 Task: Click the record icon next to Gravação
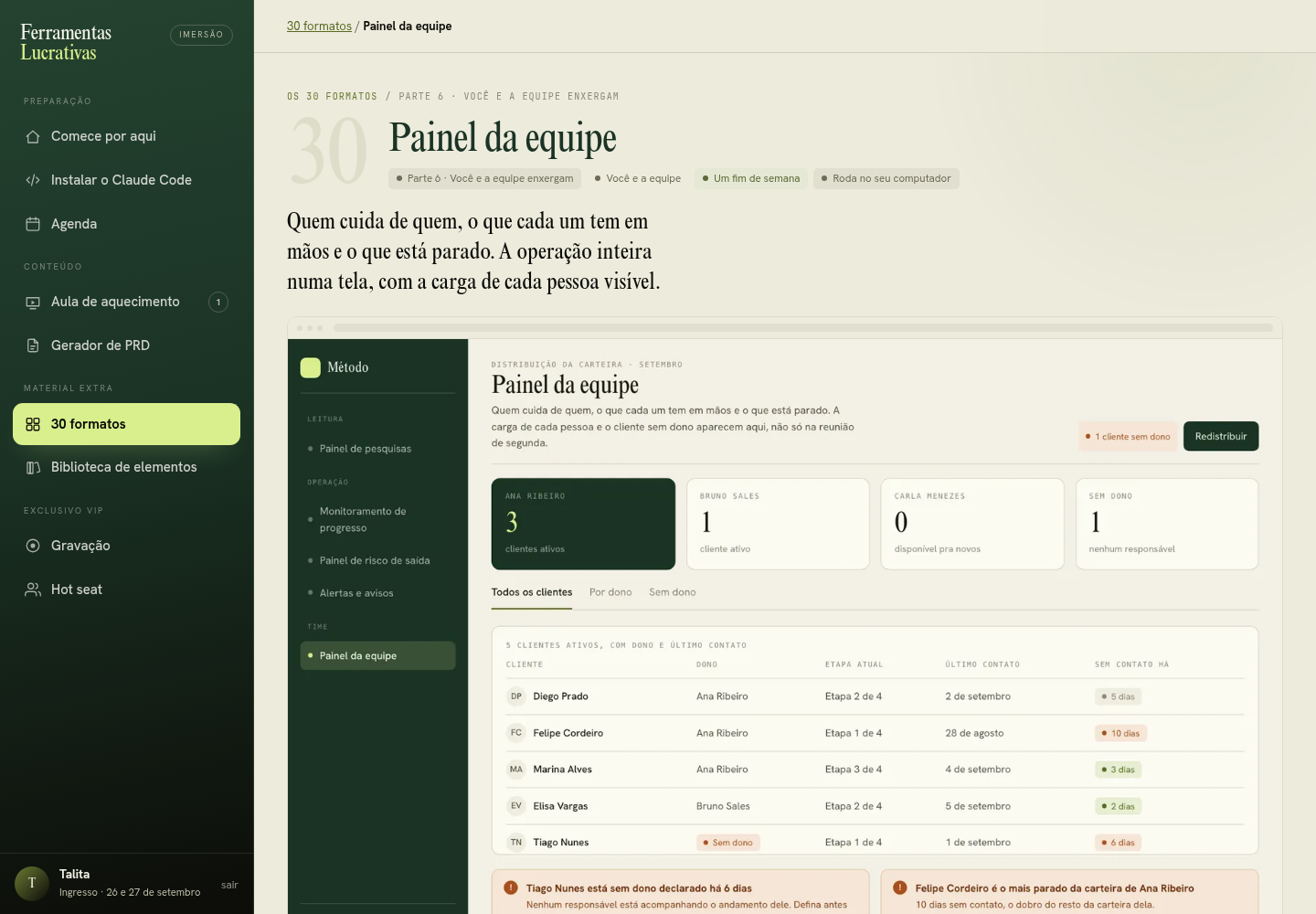(33, 546)
